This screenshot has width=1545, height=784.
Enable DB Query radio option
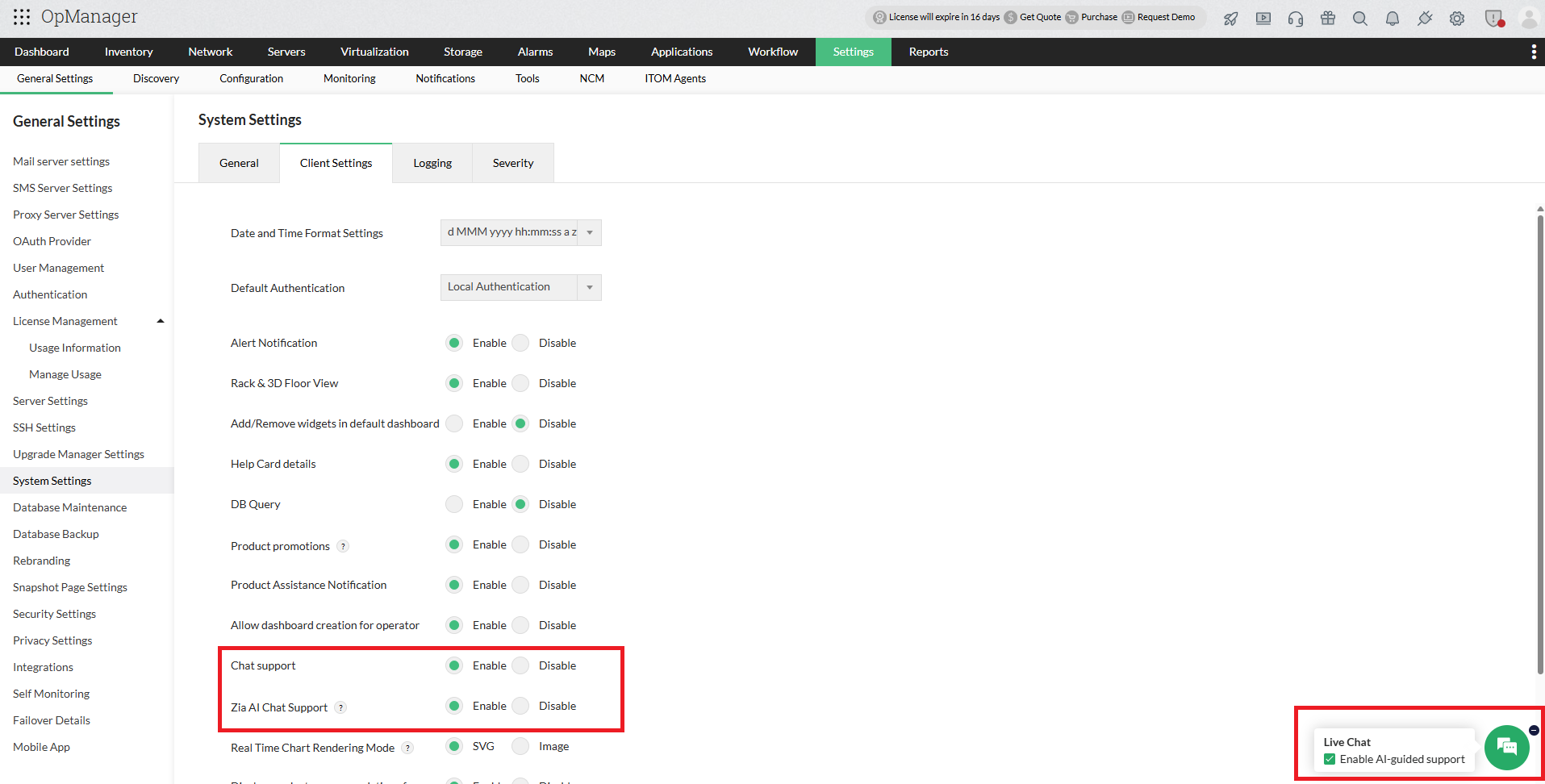point(454,504)
